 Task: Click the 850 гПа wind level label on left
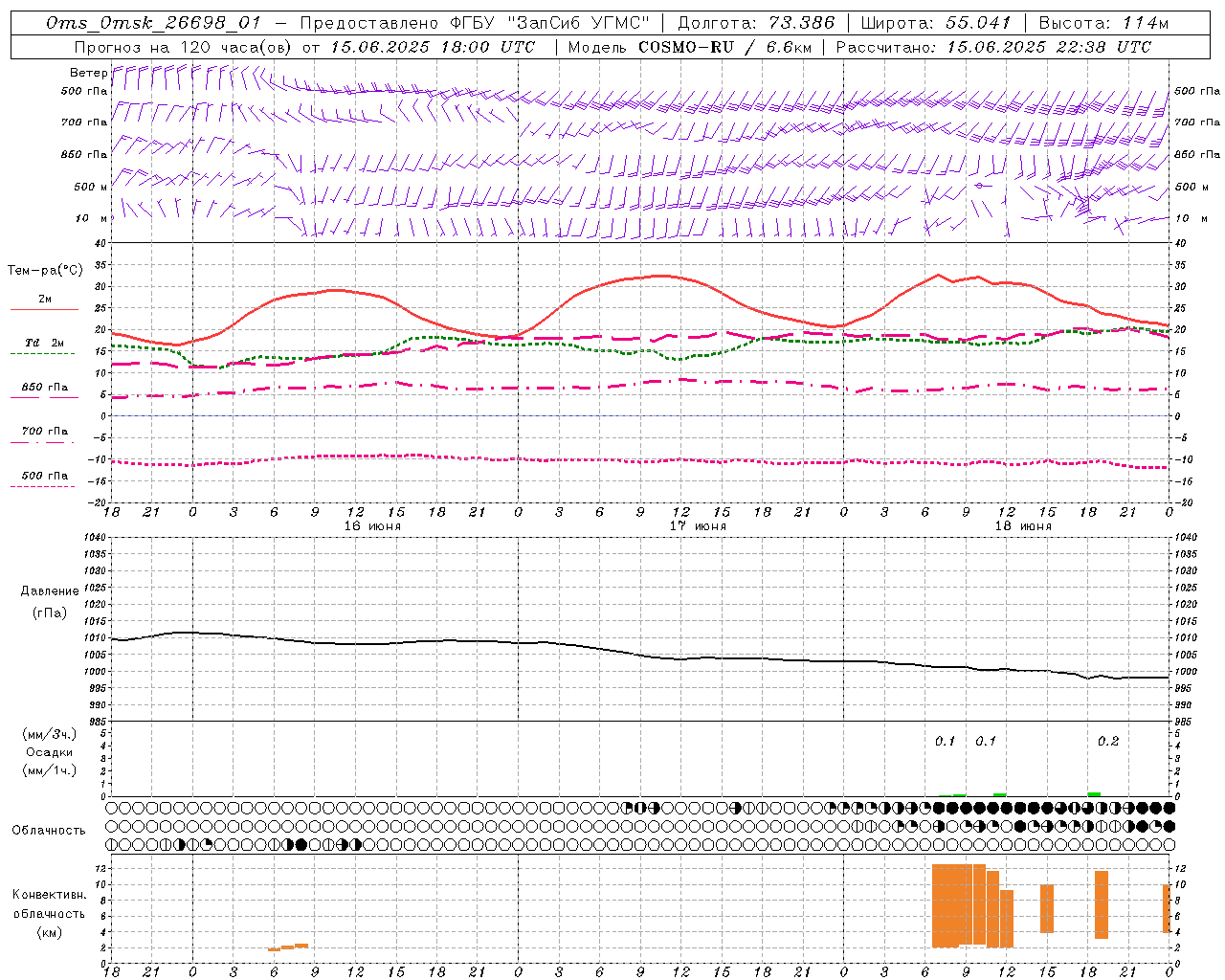click(x=84, y=154)
